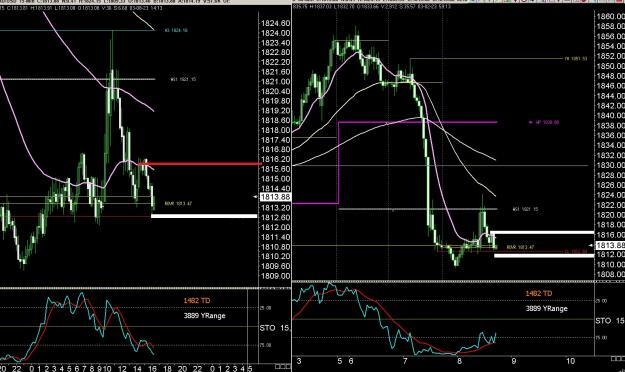Click the 7 label on the right chart time axis

(405, 361)
